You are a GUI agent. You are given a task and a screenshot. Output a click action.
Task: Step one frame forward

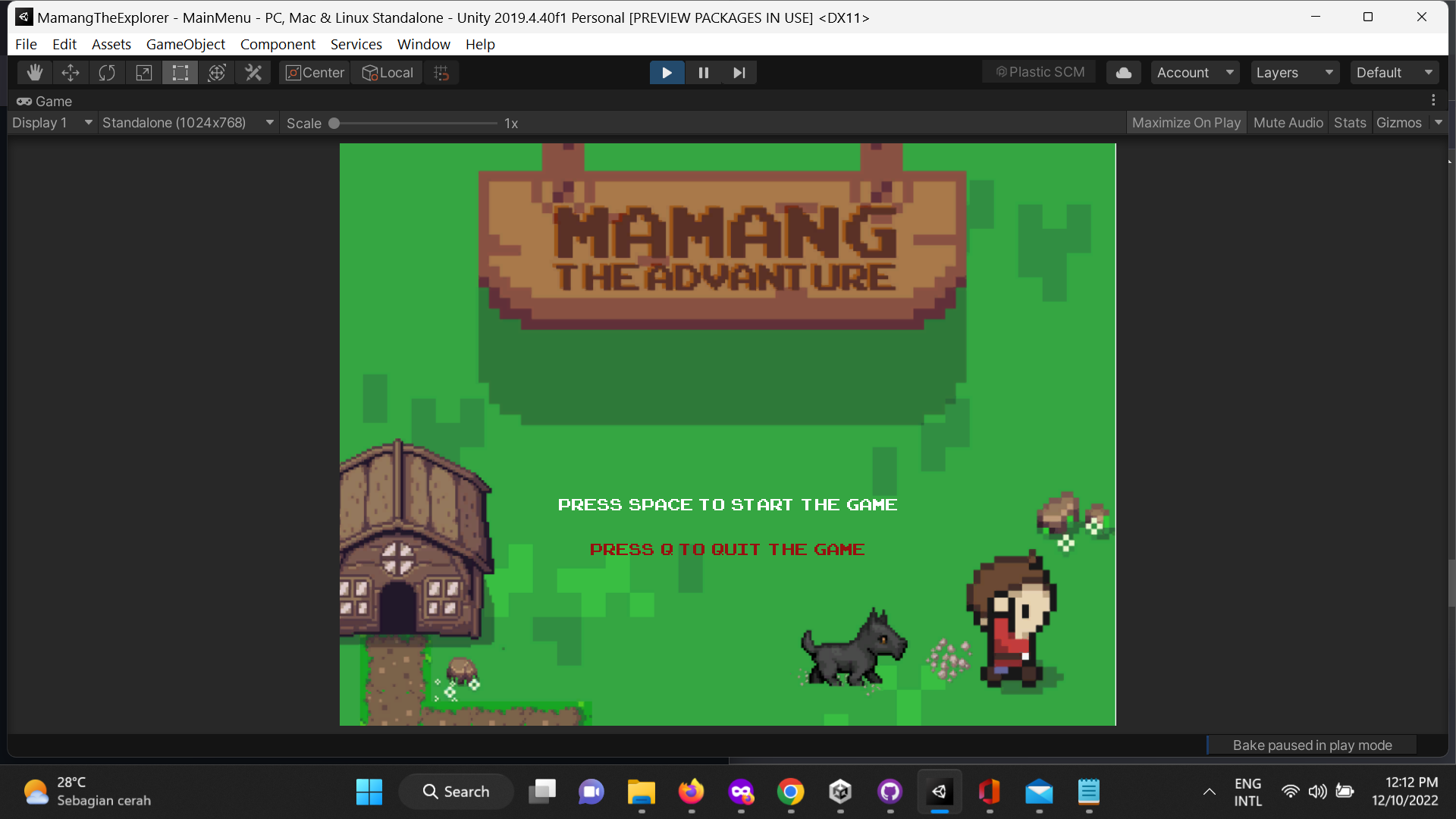point(739,73)
